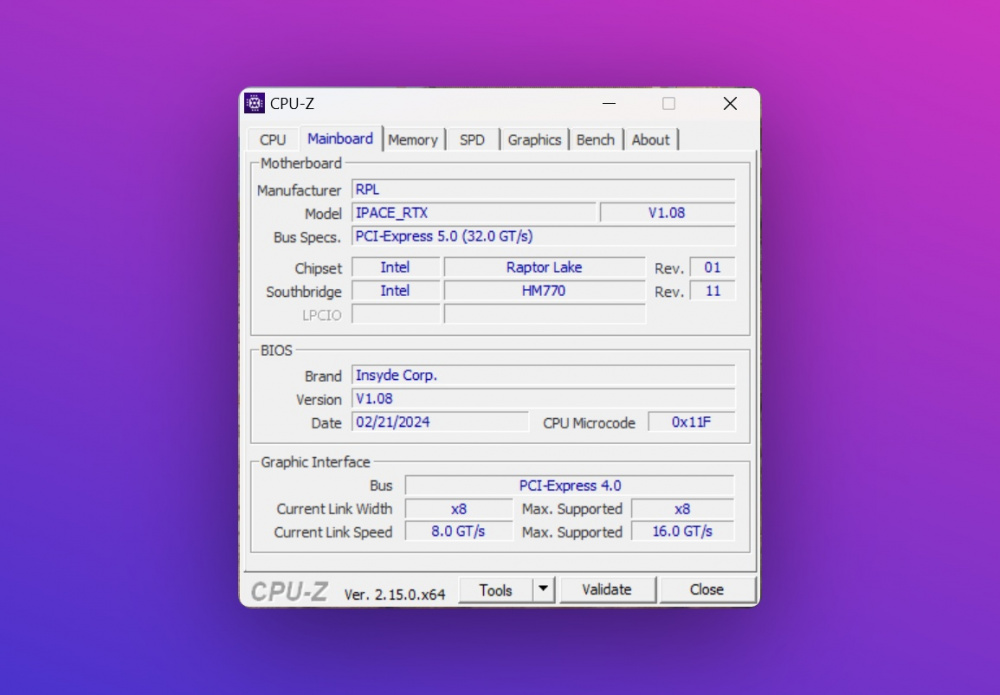Image resolution: width=1000 pixels, height=695 pixels.
Task: Click the CPU Microcode label
Action: tap(589, 423)
